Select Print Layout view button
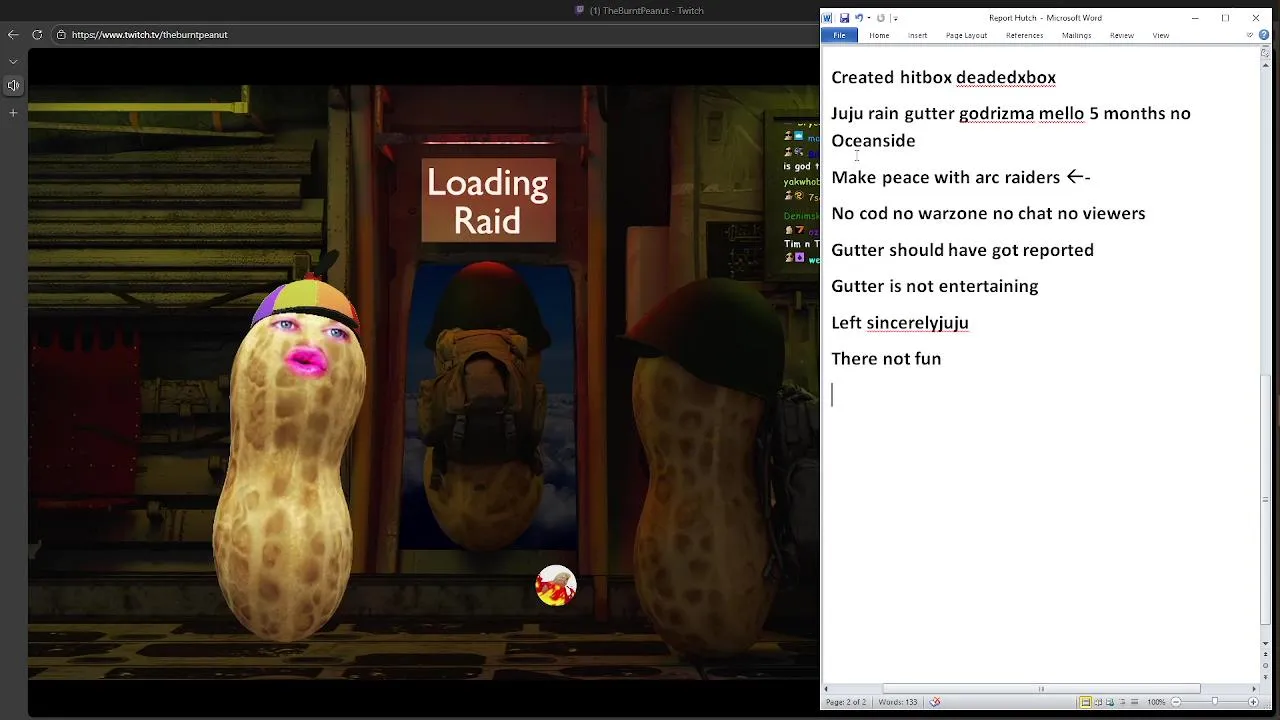1280x720 pixels. pos(1085,702)
